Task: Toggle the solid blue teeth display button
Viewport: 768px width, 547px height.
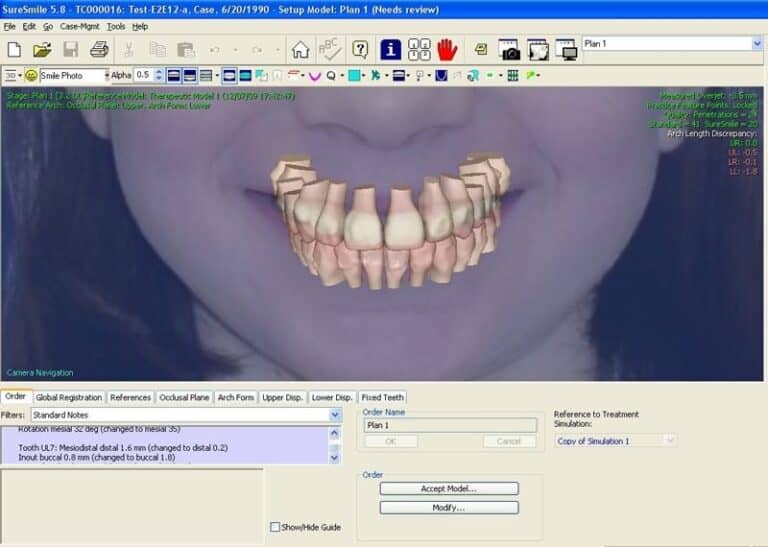Action: 245,75
